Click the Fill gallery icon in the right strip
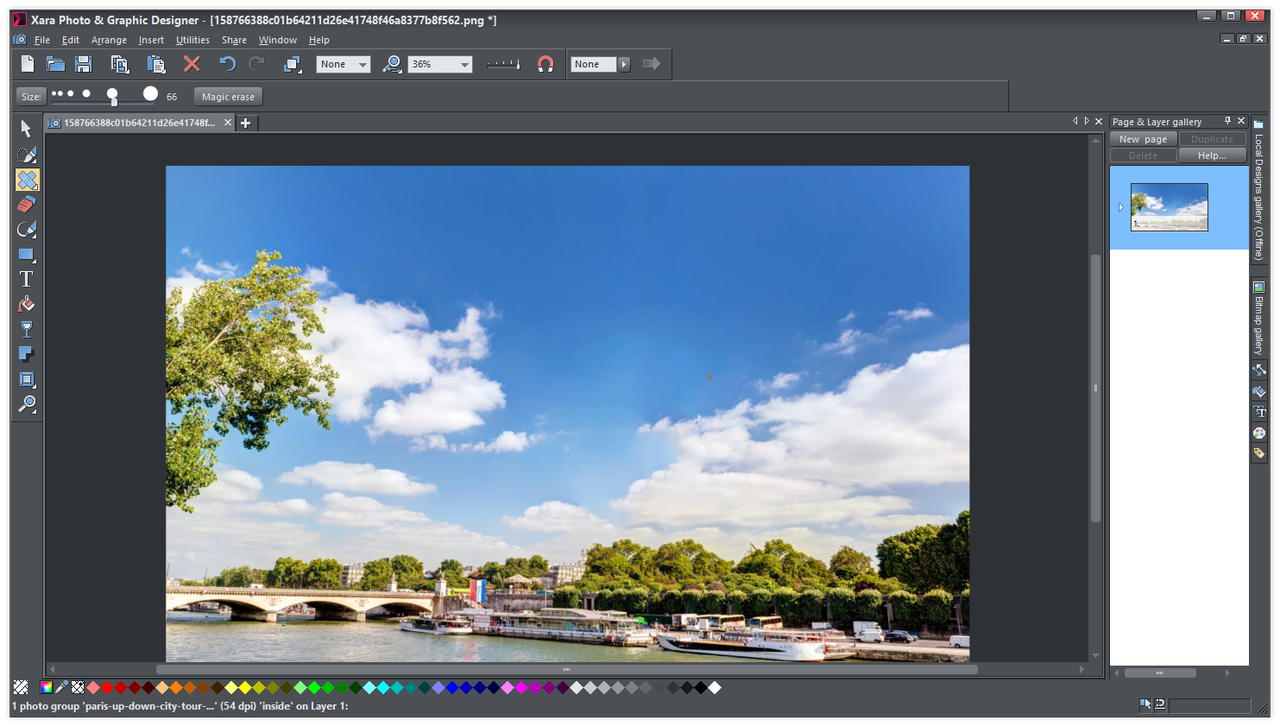The width and height of the screenshot is (1280, 727). coord(1259,391)
